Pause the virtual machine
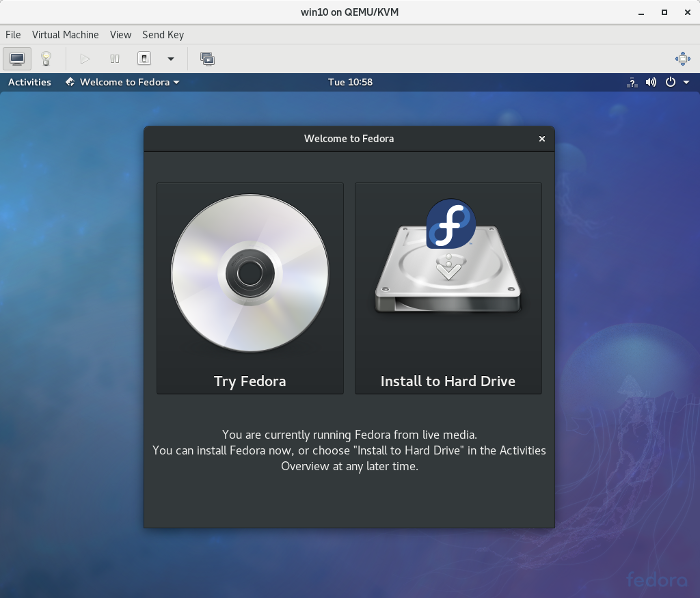Viewport: 700px width, 598px height. pos(115,59)
